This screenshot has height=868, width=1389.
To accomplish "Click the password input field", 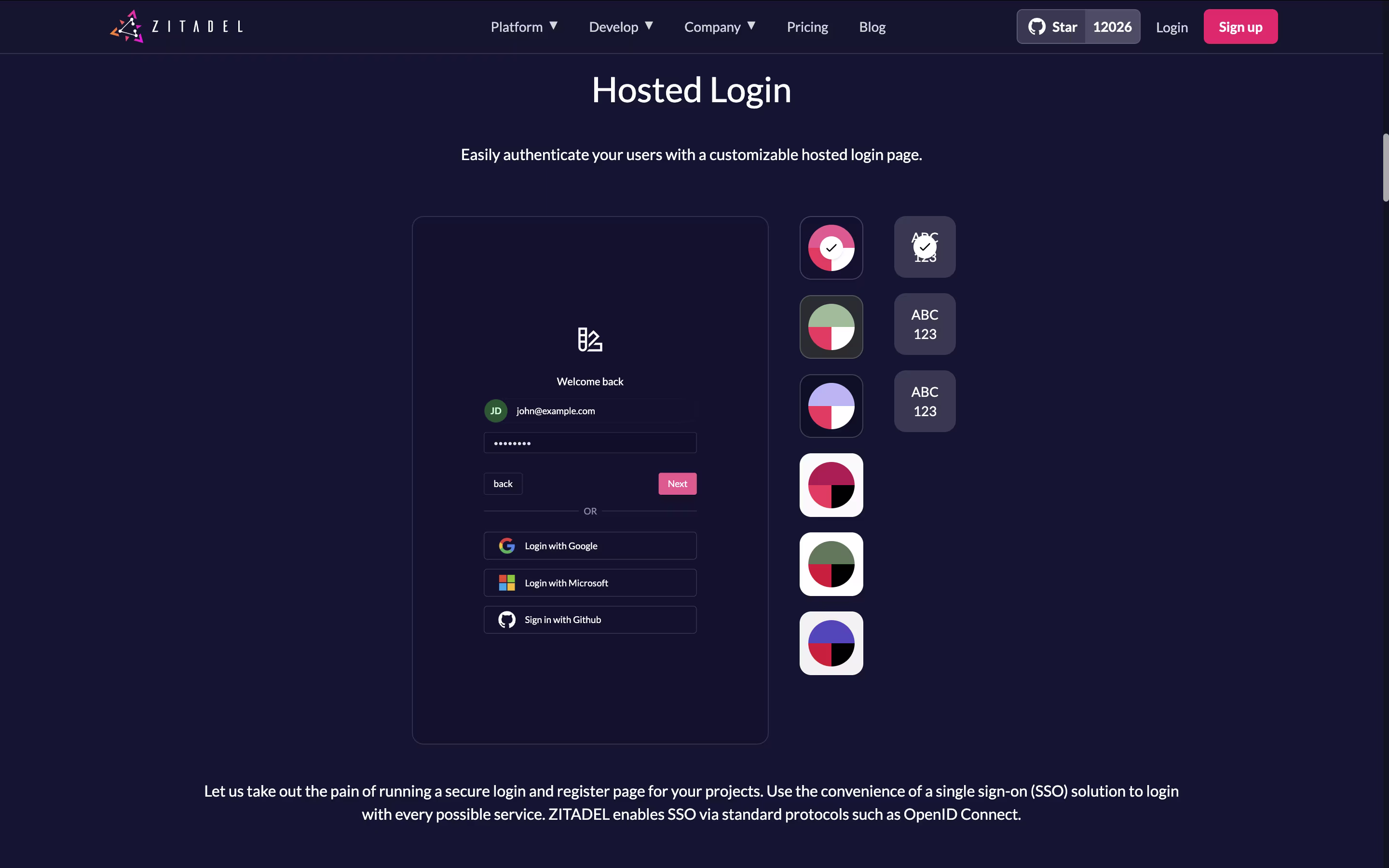I will [590, 443].
